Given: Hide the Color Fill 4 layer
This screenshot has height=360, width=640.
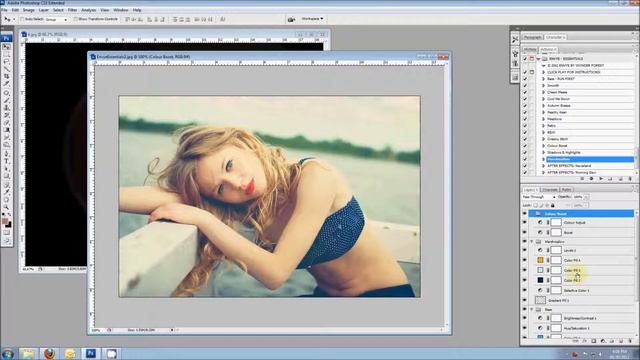Looking at the screenshot, I should coord(524,260).
